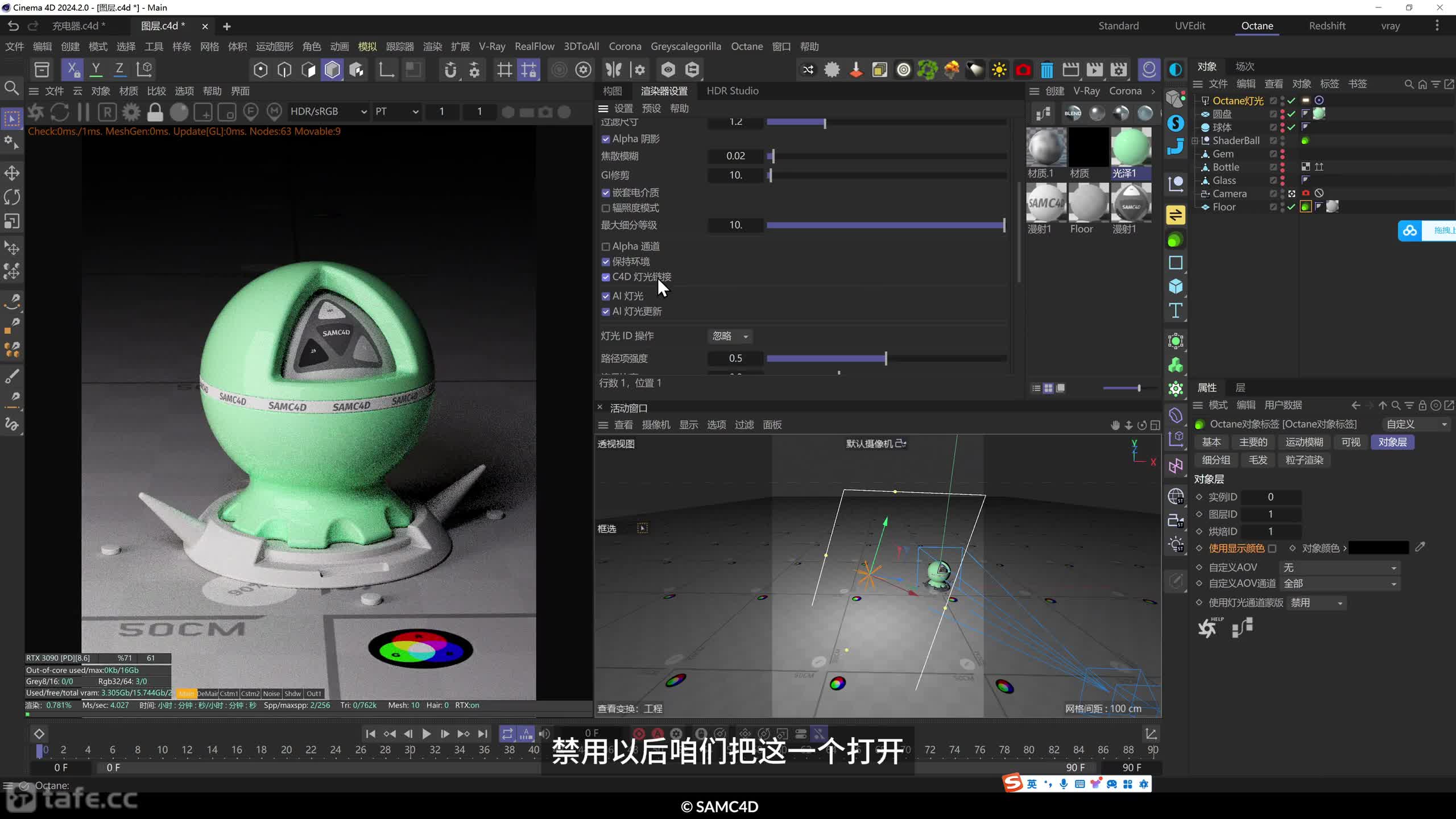
Task: Select the Scale tool in left toolbar
Action: [12, 221]
